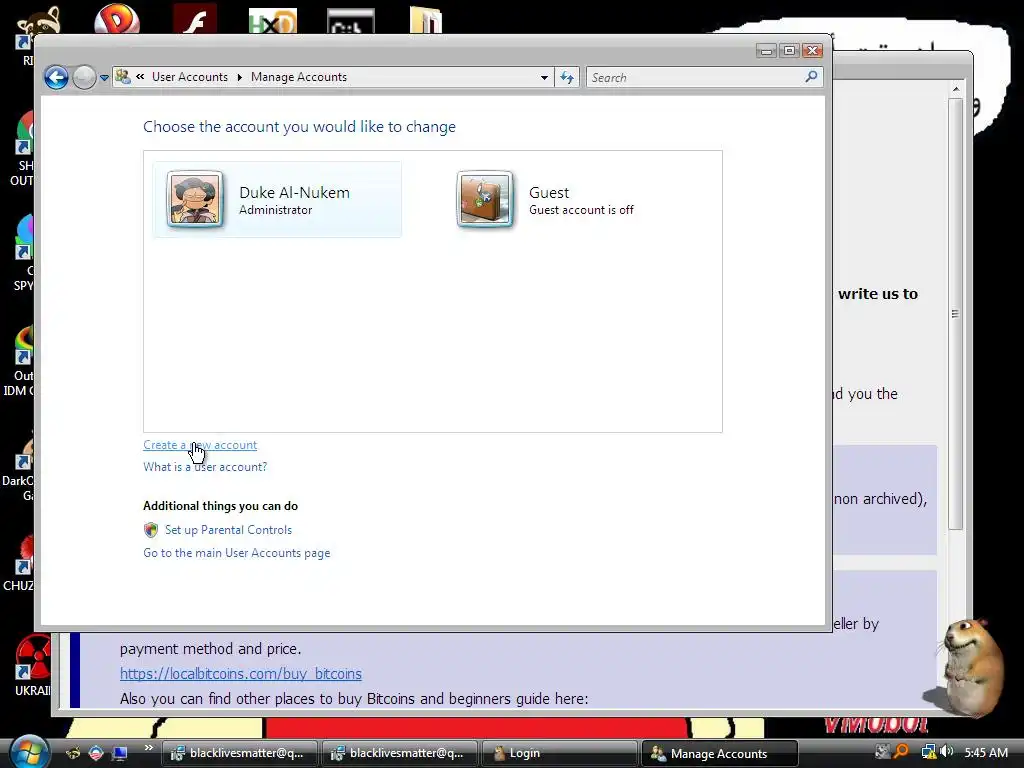Open What is a user account? help
1024x768 pixels.
[x=205, y=467]
